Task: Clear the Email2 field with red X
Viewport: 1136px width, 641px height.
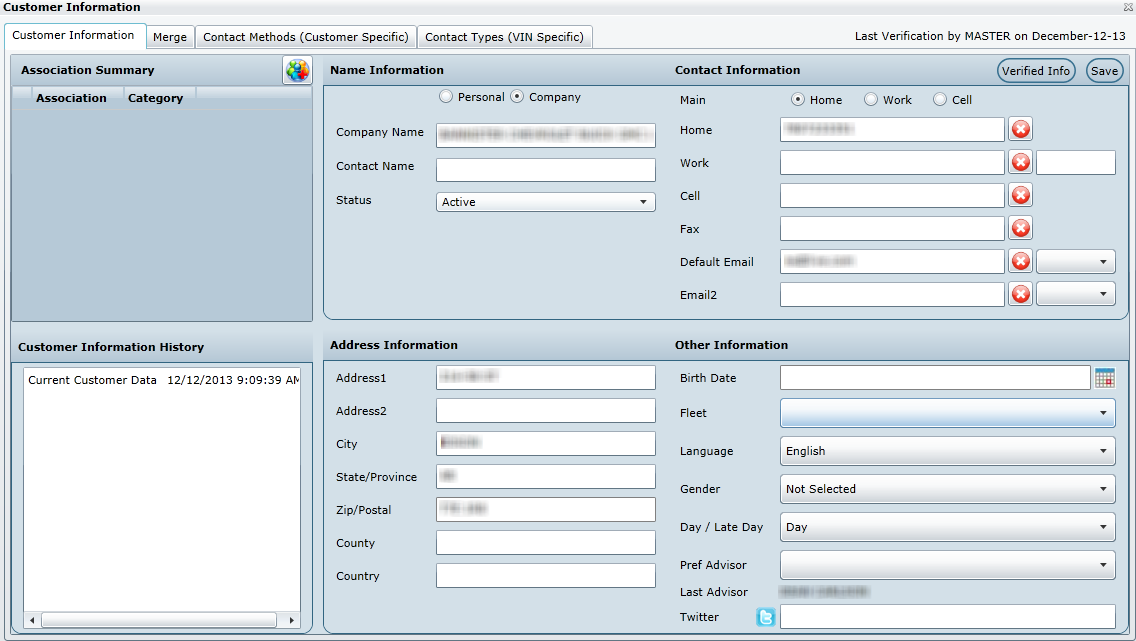Action: [1020, 294]
